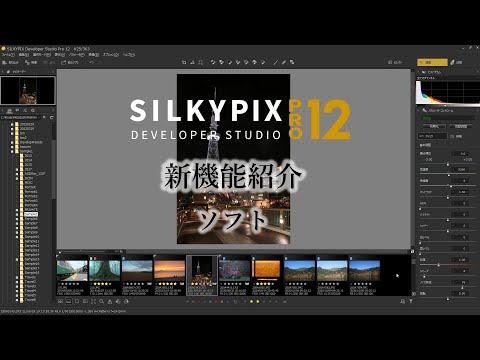Expand the node beside the highlighted Sample1 folder
The width and height of the screenshot is (480, 360).
pyautogui.click(x=17, y=214)
